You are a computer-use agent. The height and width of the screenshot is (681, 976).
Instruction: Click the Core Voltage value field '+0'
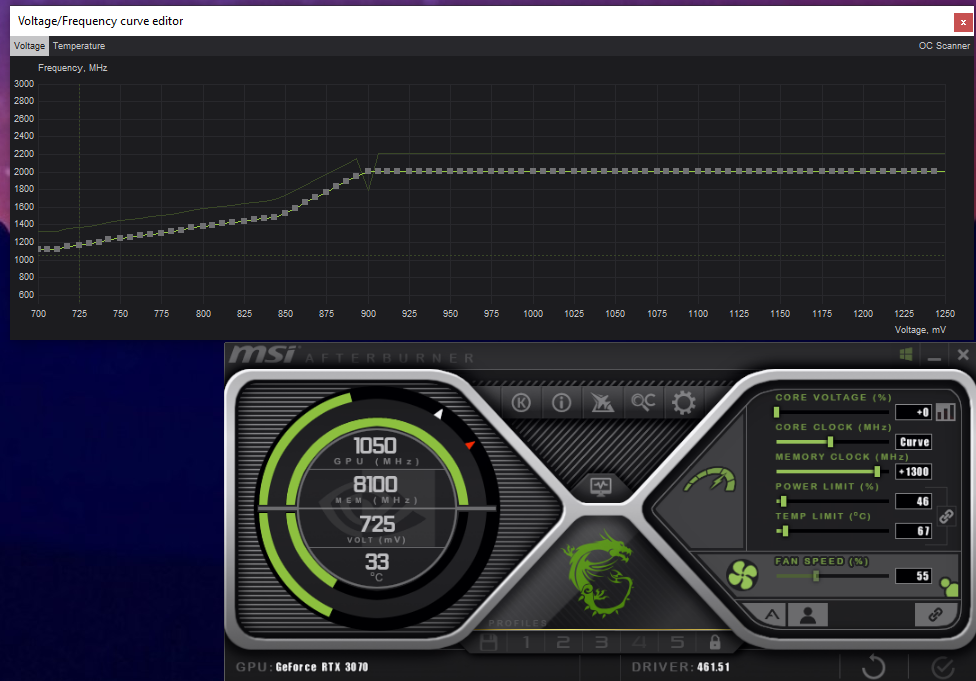[x=913, y=412]
